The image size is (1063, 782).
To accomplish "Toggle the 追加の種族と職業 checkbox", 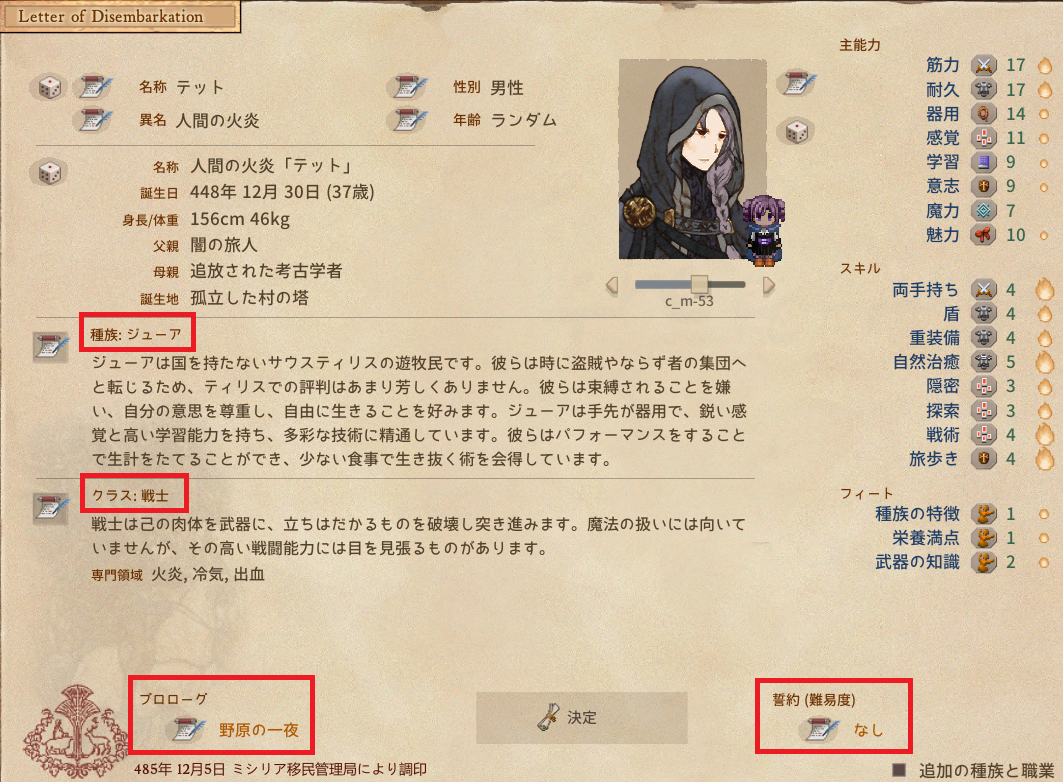I will point(899,770).
